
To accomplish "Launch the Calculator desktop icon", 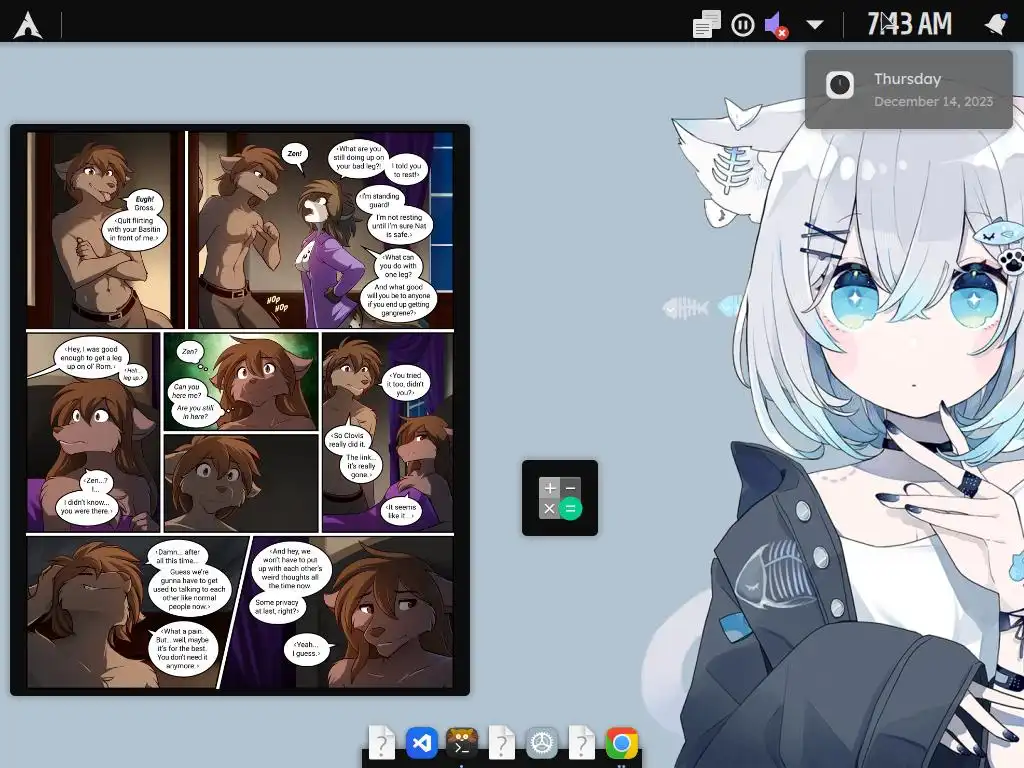I will click(x=560, y=498).
